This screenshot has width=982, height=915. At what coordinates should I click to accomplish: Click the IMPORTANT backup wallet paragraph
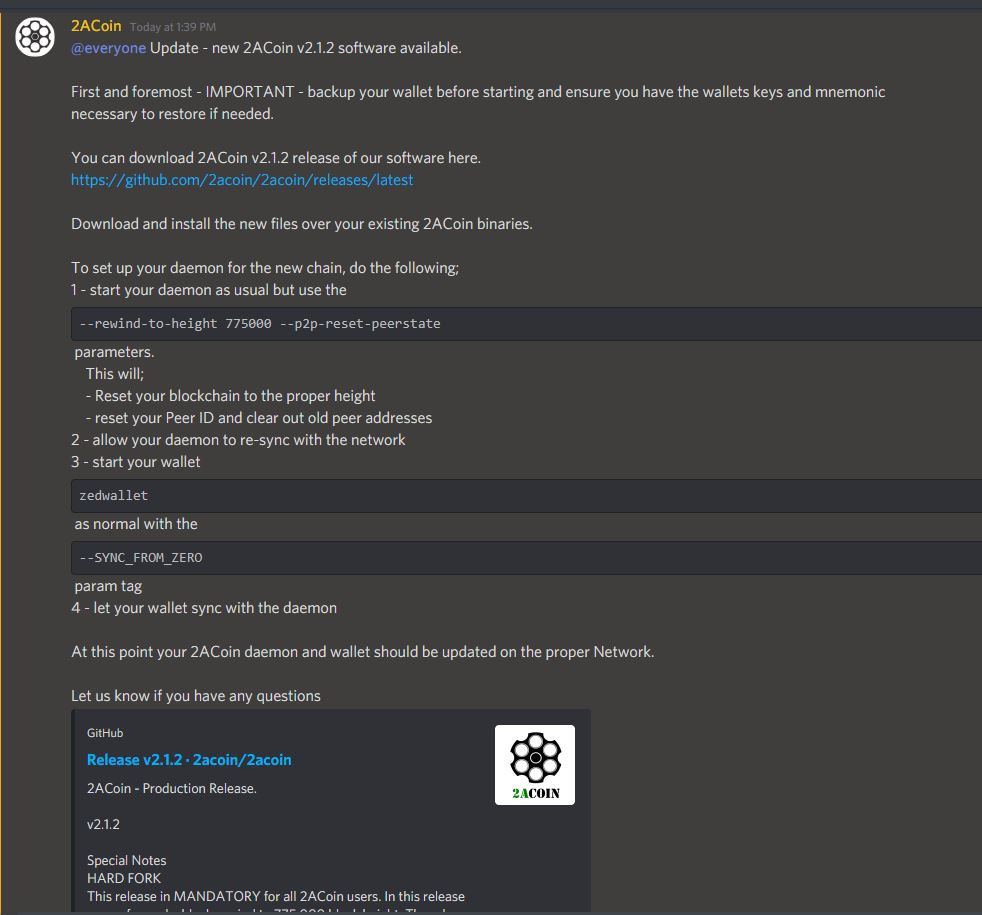pos(478,103)
